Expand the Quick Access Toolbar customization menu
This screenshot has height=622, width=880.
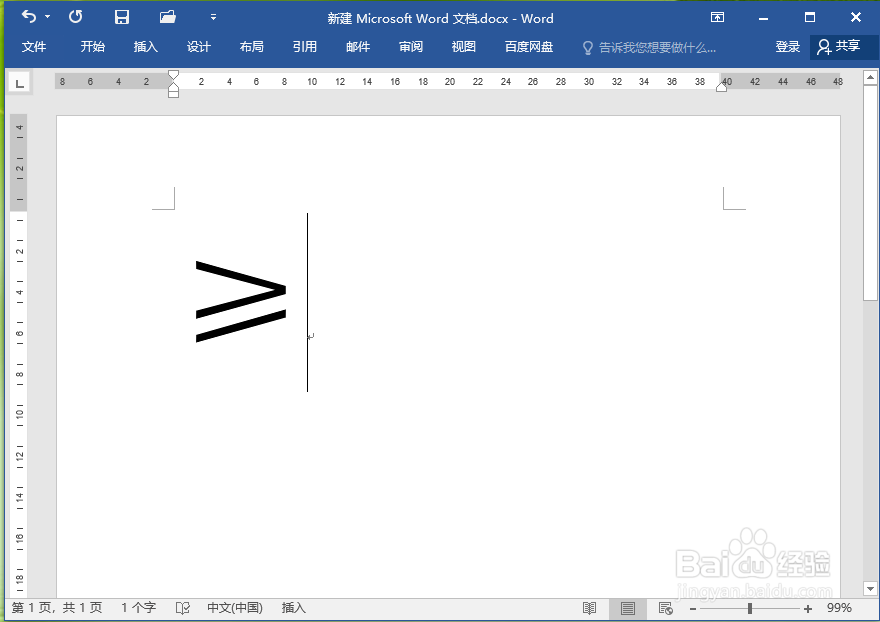tap(212, 17)
